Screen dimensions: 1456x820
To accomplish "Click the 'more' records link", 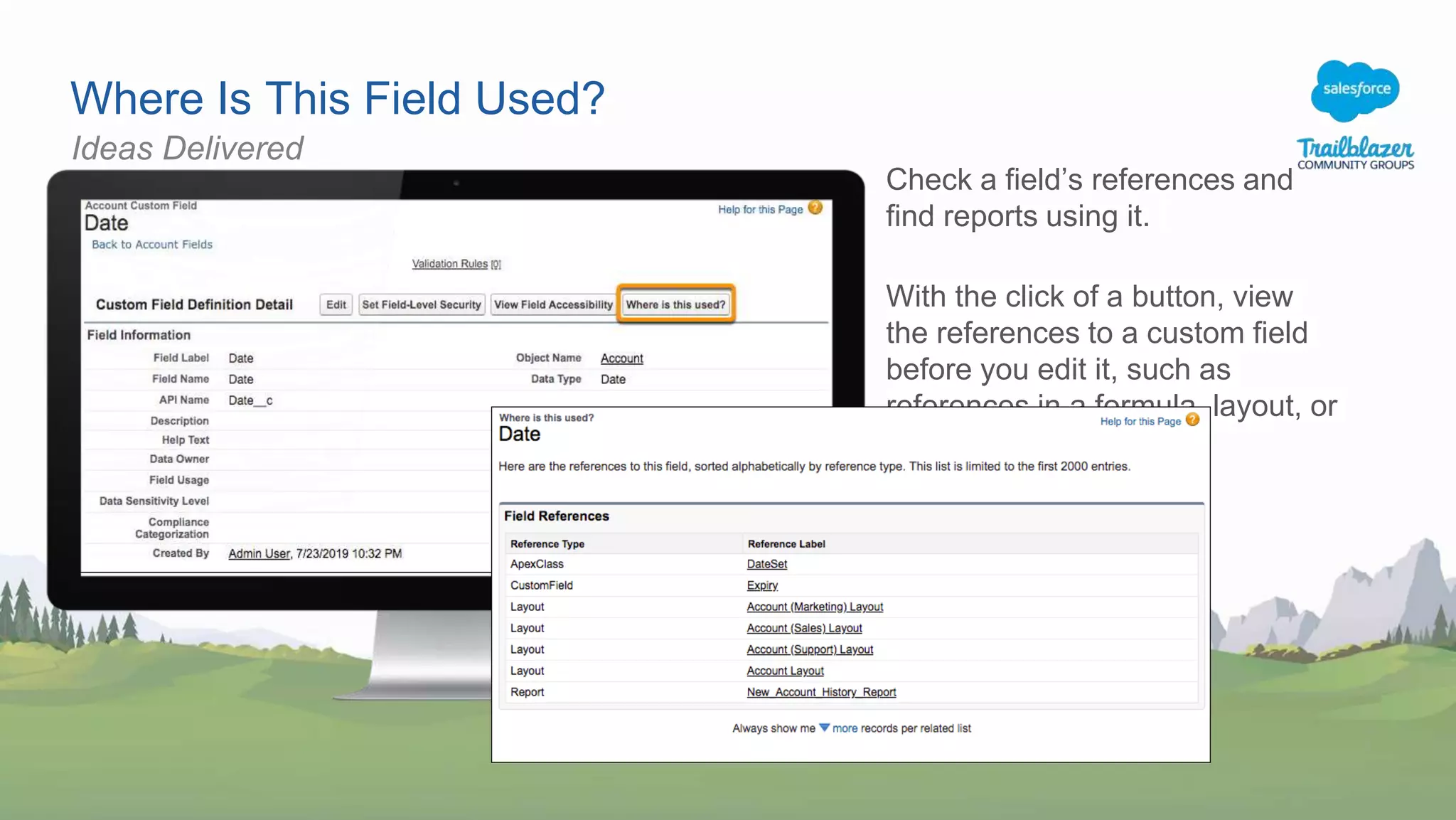I will click(x=845, y=728).
